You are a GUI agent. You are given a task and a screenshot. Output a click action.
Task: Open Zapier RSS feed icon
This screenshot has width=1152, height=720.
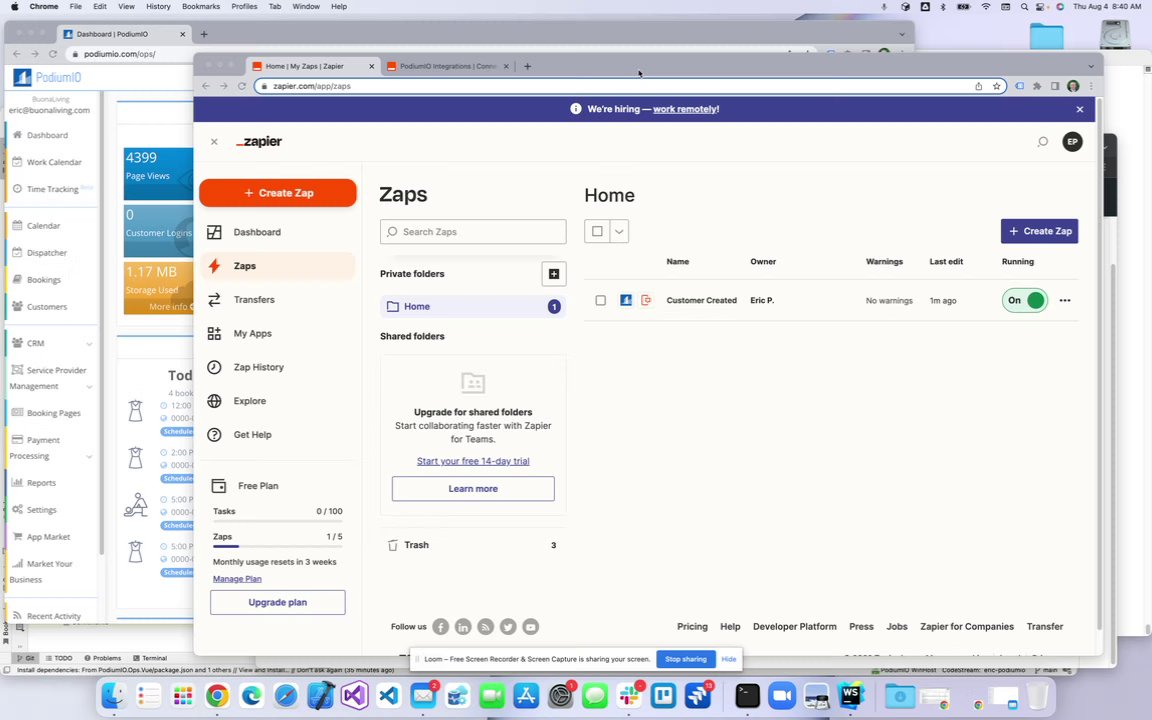(x=486, y=627)
